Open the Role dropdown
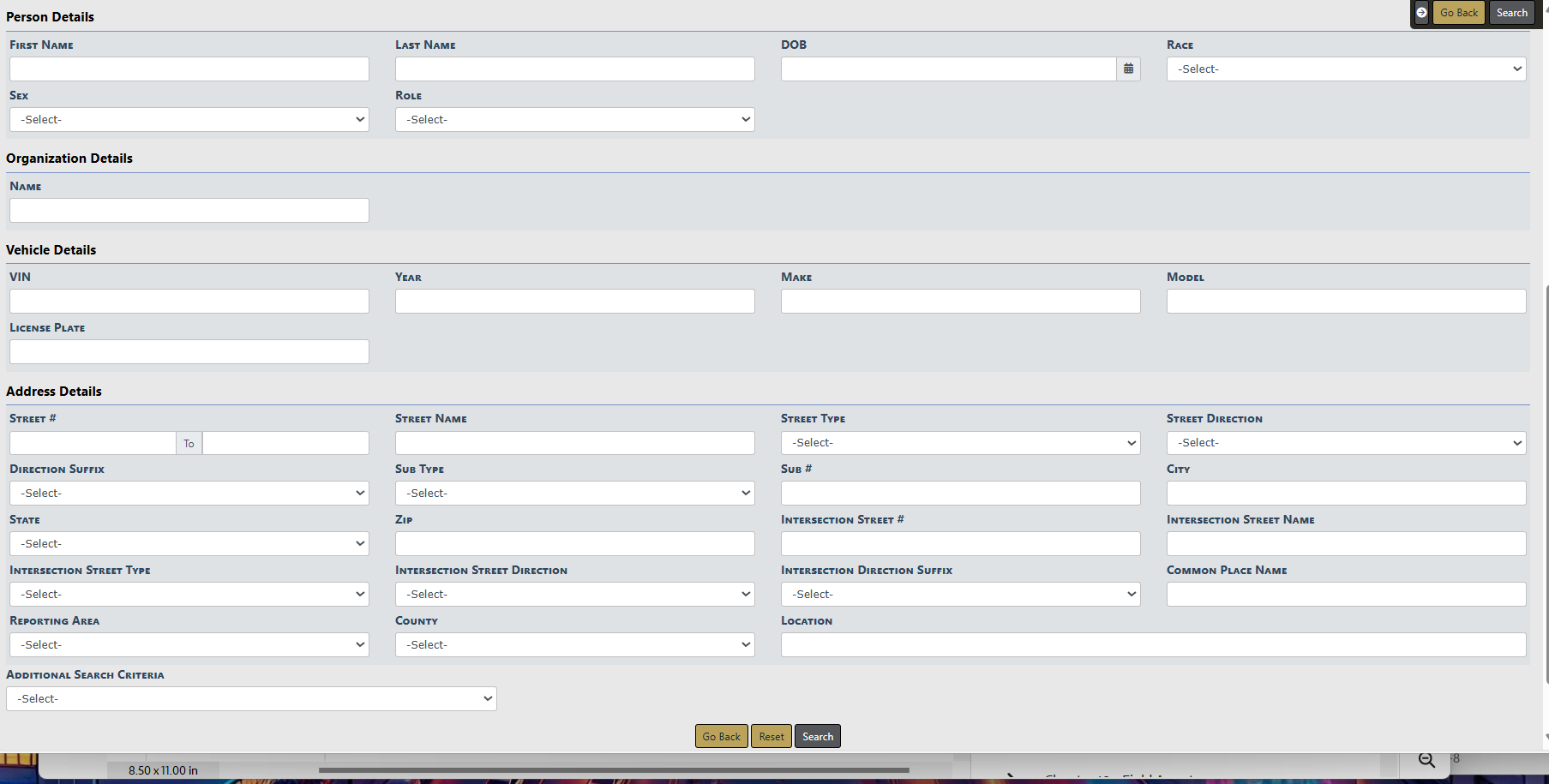 tap(574, 120)
